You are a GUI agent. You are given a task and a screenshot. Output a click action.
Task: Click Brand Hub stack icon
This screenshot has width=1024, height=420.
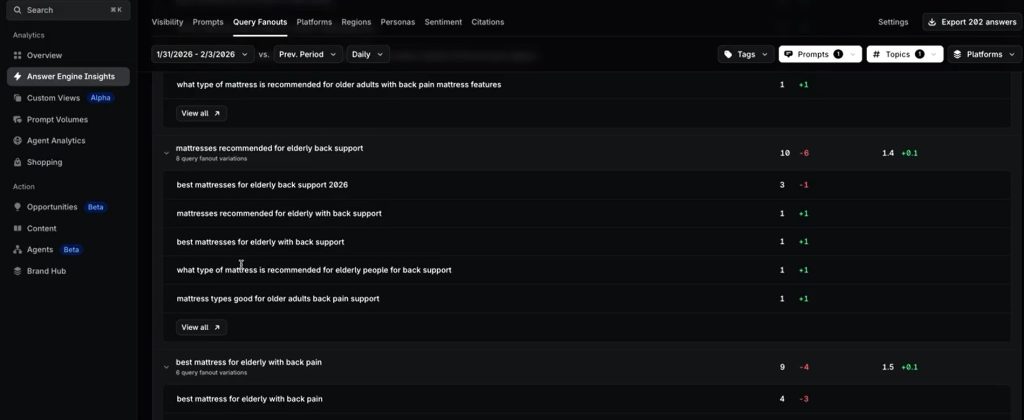point(18,271)
